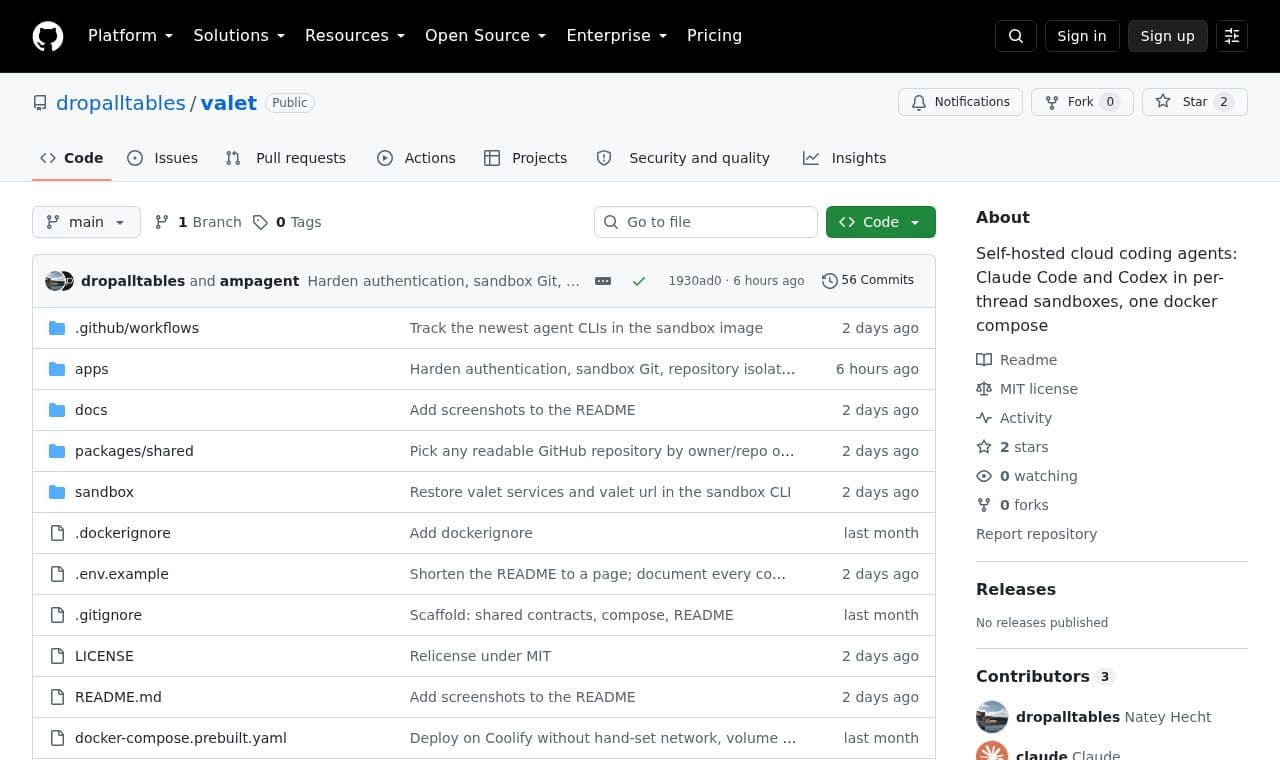
Task: Open the Actions tab
Action: pos(416,158)
